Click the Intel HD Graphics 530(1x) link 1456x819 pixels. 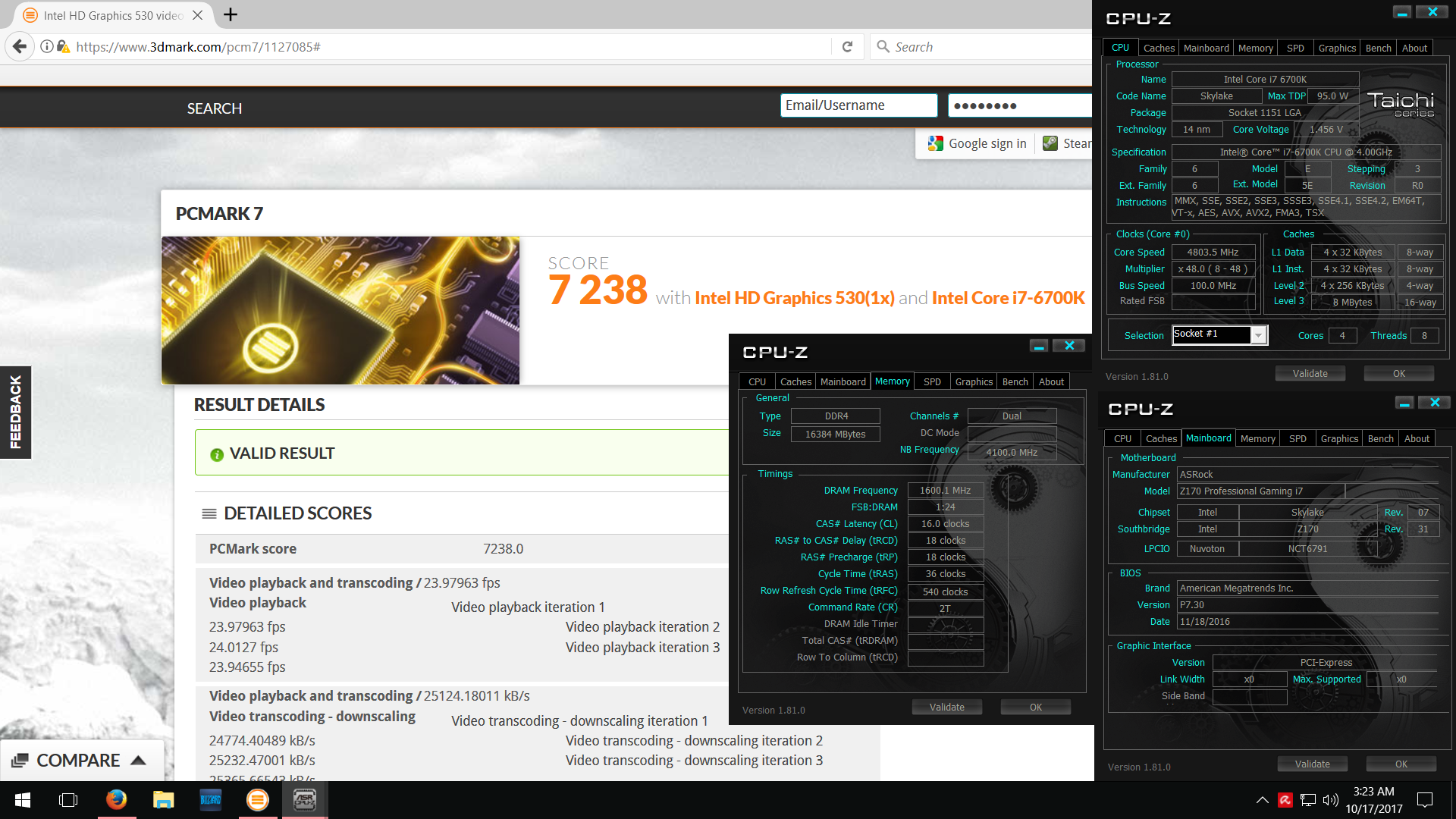pos(795,298)
